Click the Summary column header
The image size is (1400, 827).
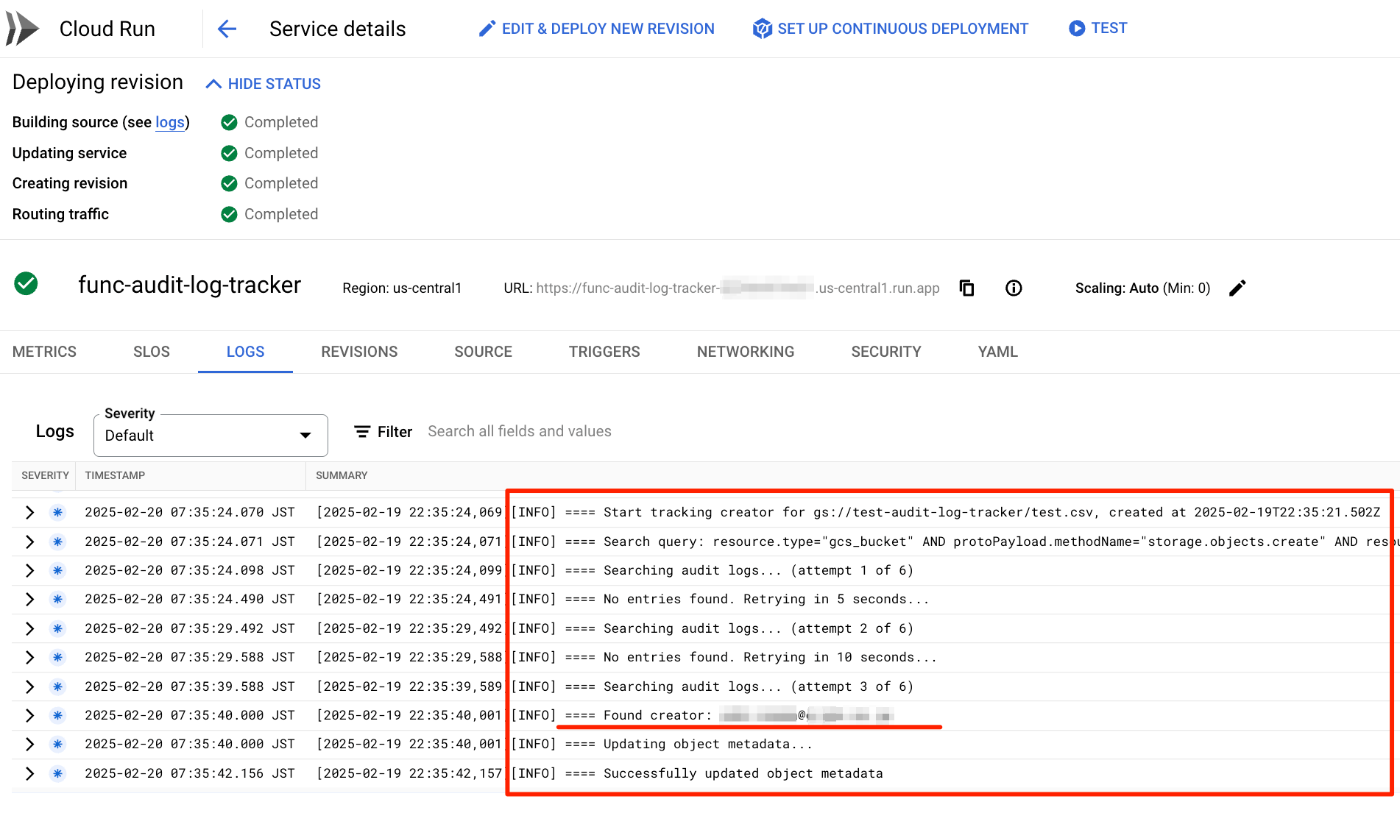[342, 475]
